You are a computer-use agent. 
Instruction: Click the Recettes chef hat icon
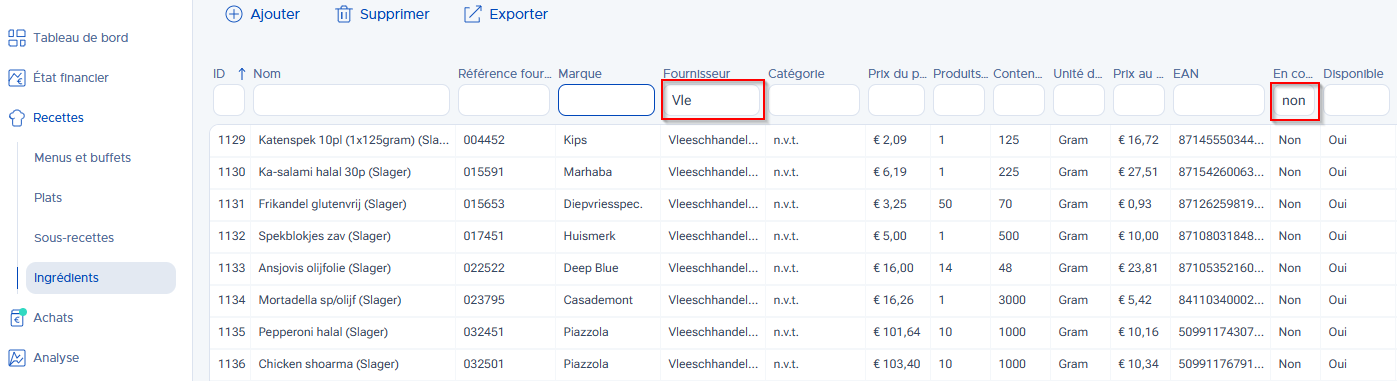tap(17, 118)
